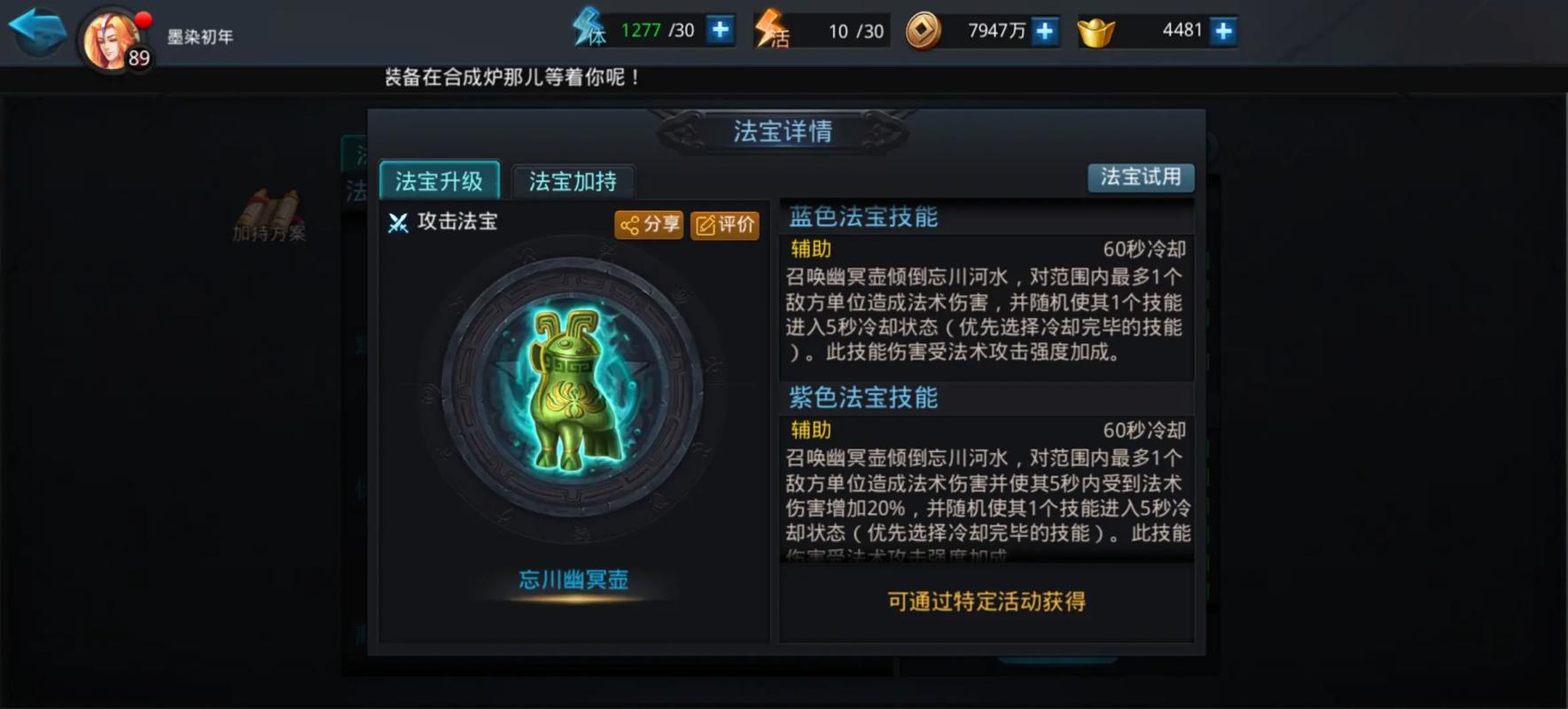Open the player avatar portrait
The width and height of the screenshot is (1568, 709).
111,40
